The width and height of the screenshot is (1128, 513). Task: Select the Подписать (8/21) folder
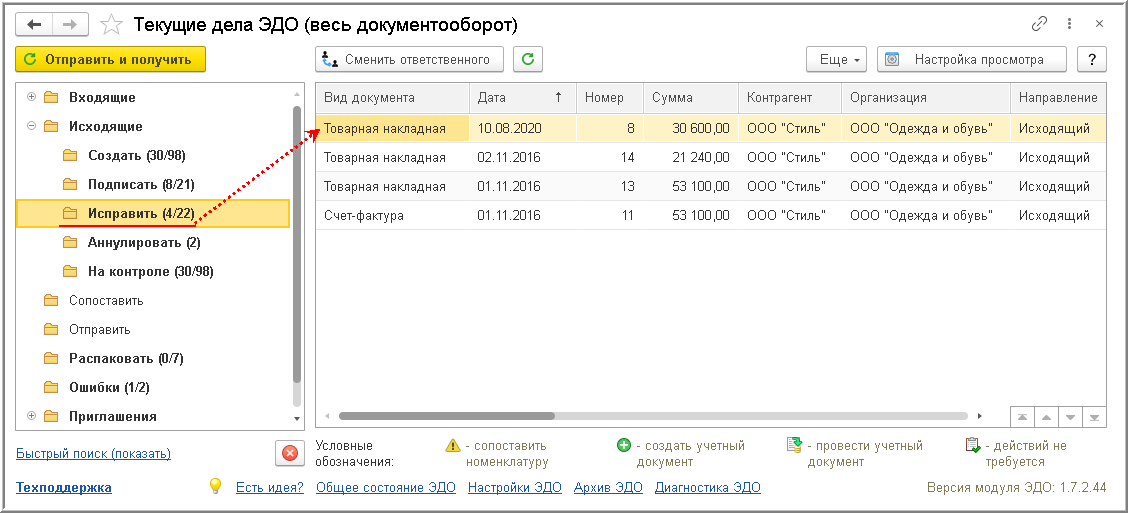click(136, 184)
